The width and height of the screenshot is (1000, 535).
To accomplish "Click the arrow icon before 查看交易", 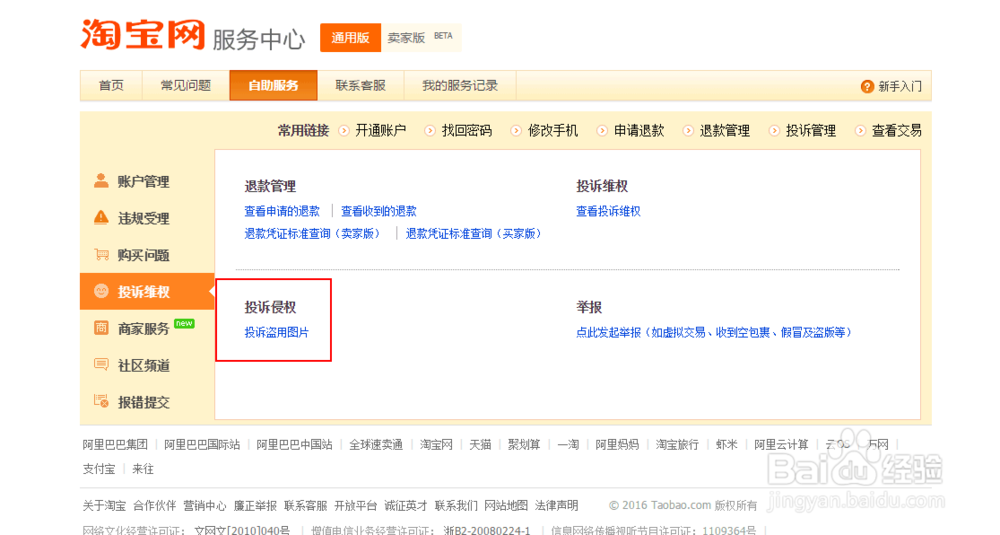I will pos(860,131).
